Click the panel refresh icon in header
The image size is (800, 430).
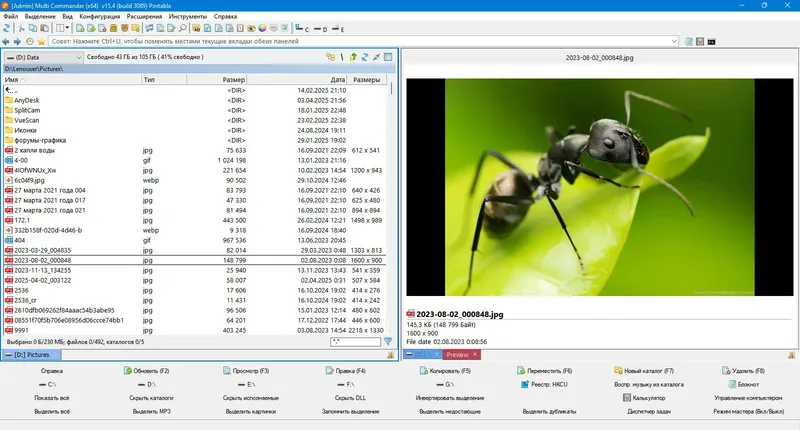coord(365,57)
